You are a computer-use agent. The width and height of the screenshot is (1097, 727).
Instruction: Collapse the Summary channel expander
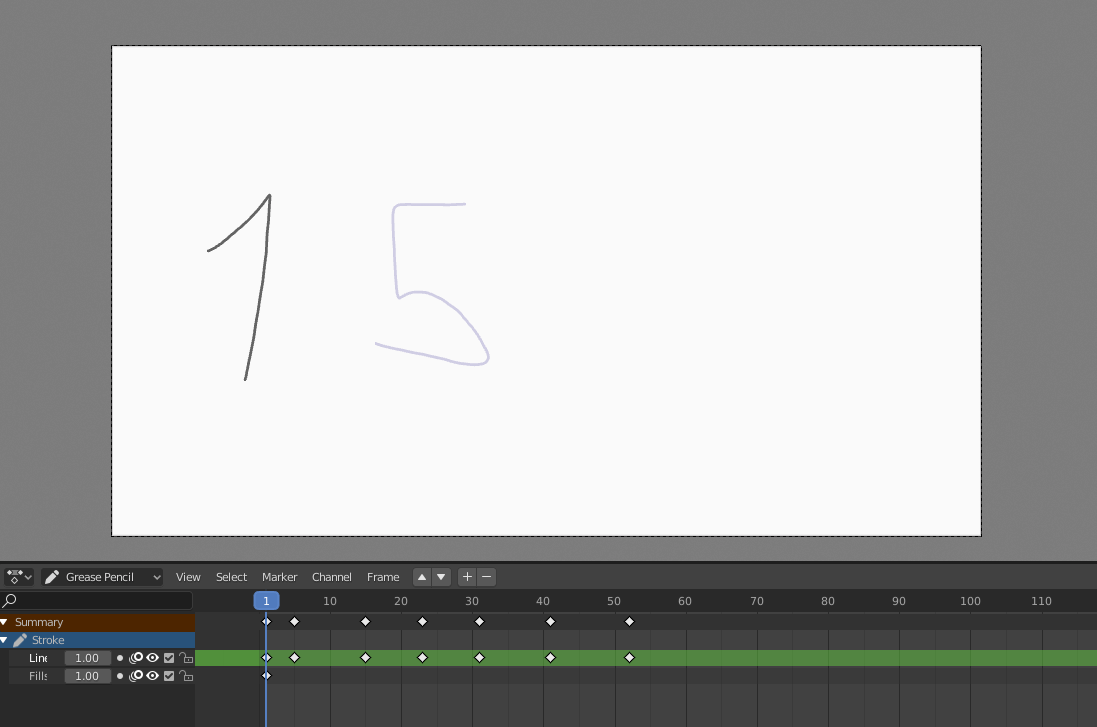[5, 621]
